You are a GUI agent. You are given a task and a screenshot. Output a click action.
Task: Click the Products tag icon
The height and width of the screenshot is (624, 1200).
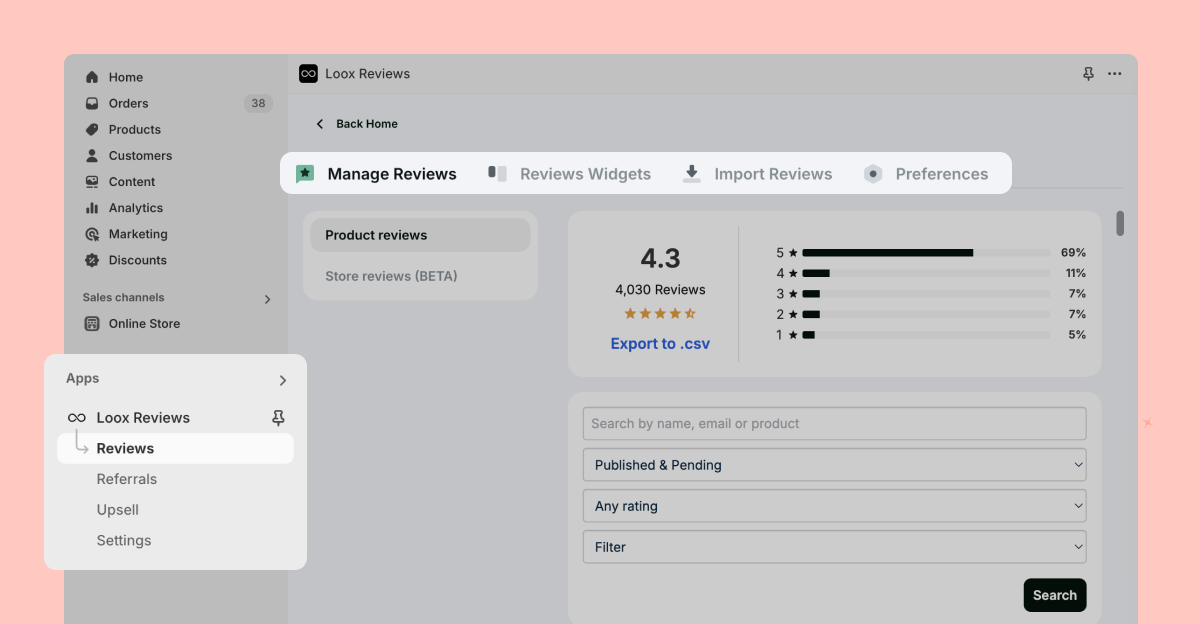pyautogui.click(x=92, y=129)
